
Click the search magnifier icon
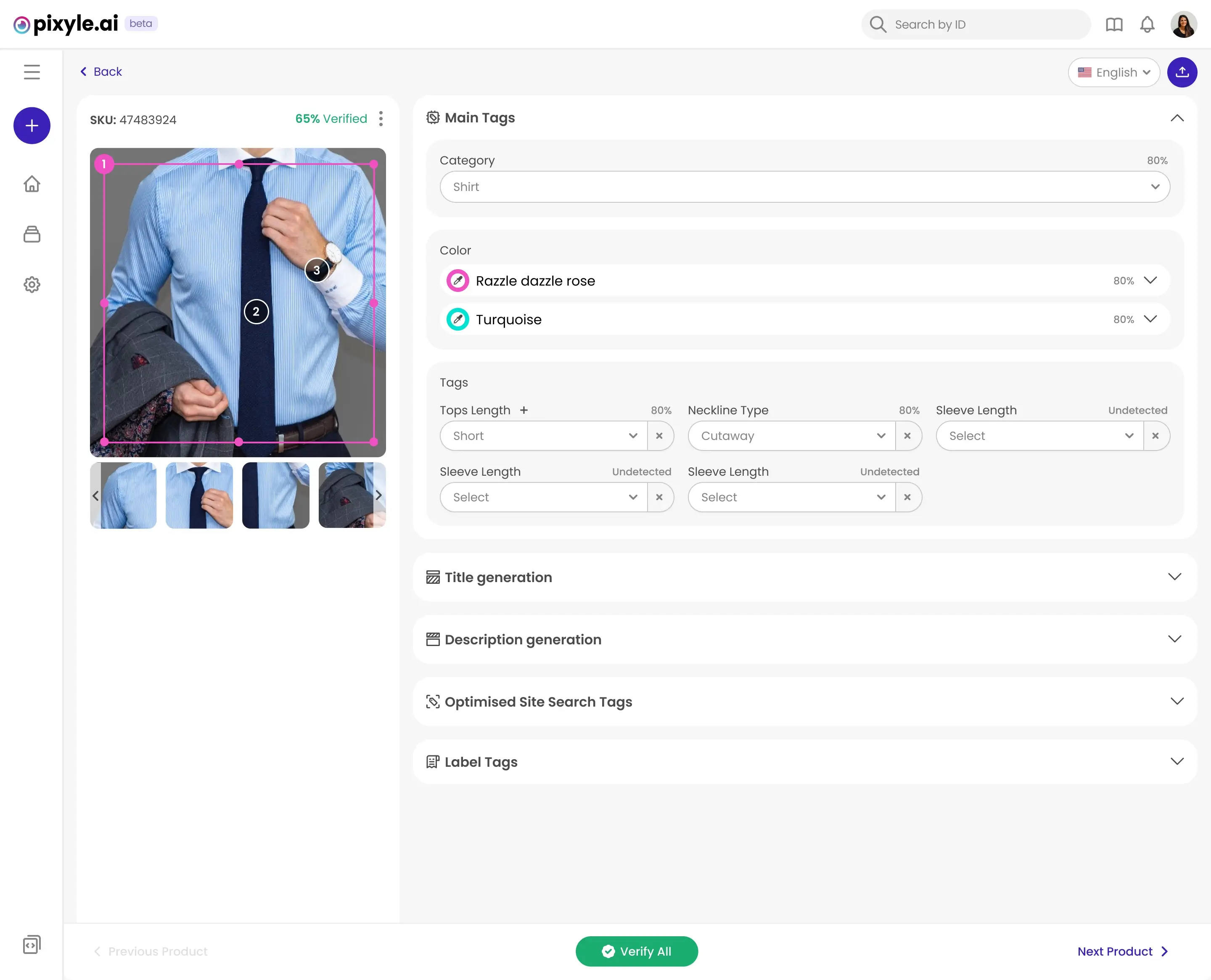878,24
